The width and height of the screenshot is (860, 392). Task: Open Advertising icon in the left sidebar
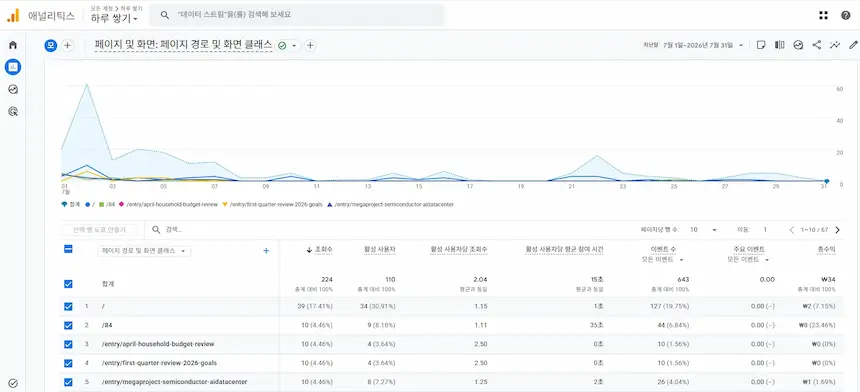click(13, 111)
